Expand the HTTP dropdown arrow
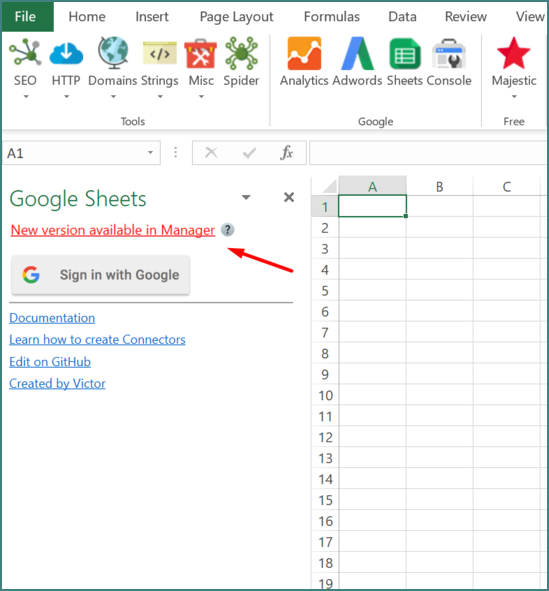This screenshot has height=591, width=549. tap(66, 97)
